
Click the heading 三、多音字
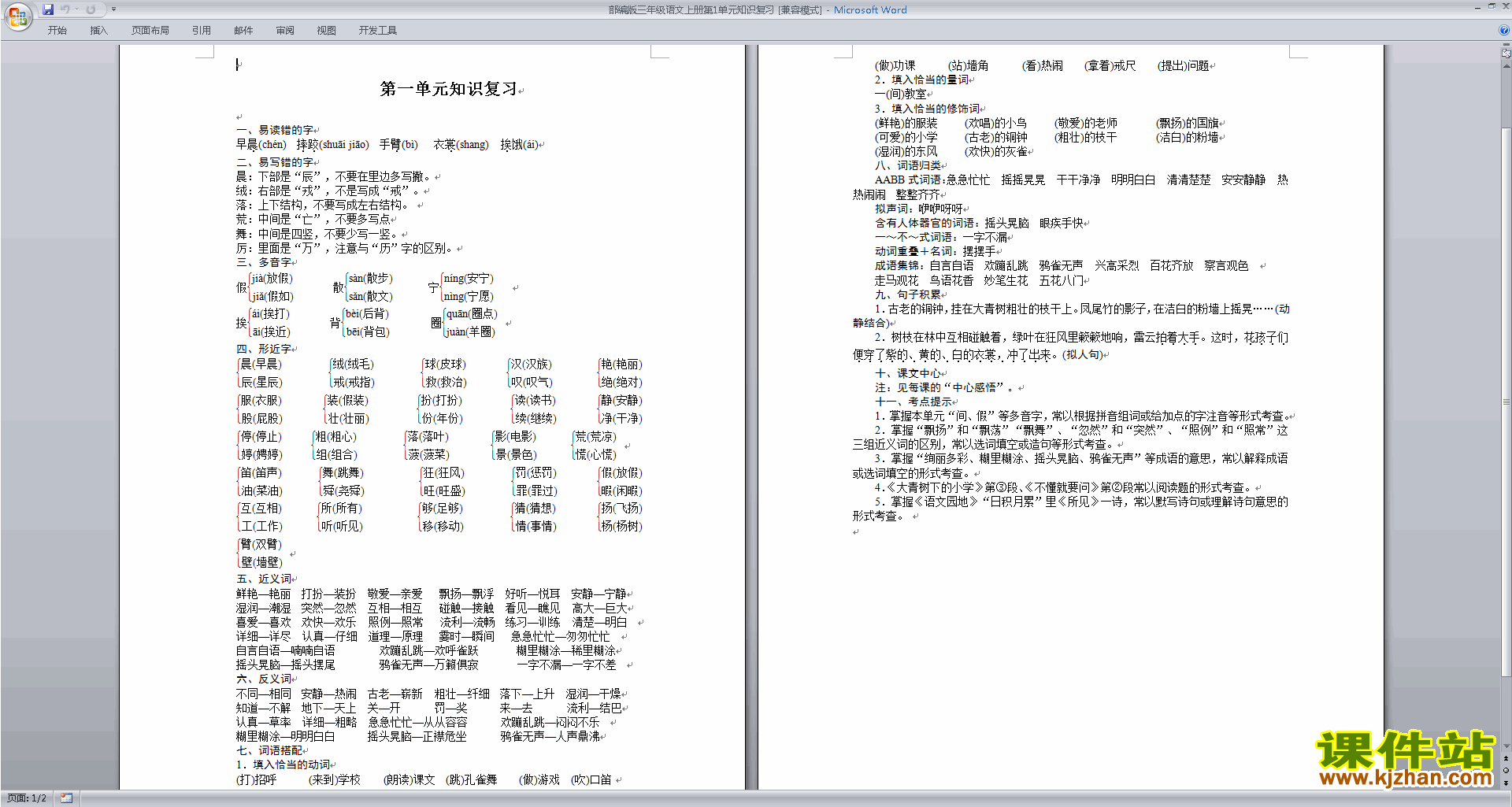(x=263, y=262)
